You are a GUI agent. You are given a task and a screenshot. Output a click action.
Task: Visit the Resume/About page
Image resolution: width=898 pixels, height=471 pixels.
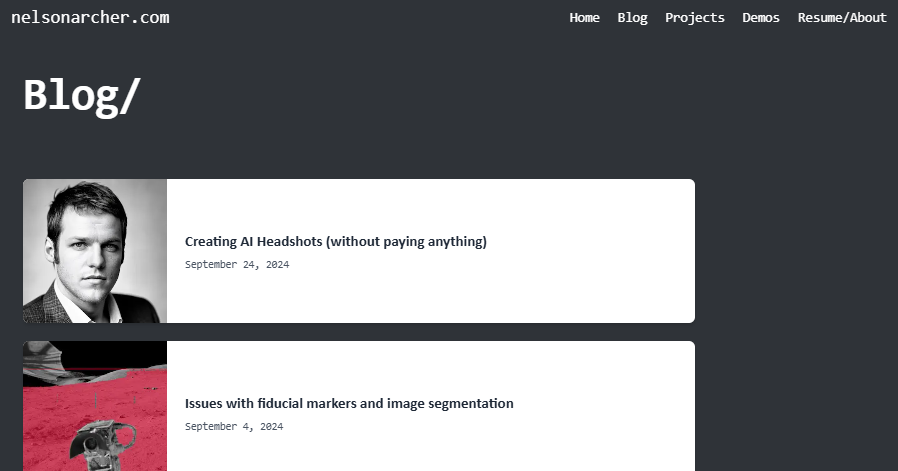(841, 17)
